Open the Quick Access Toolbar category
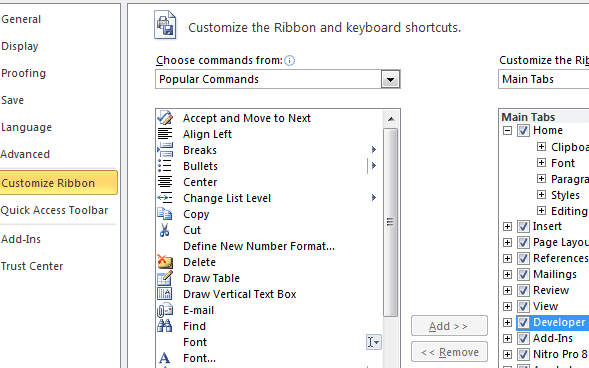Image resolution: width=589 pixels, height=368 pixels. pos(54,210)
